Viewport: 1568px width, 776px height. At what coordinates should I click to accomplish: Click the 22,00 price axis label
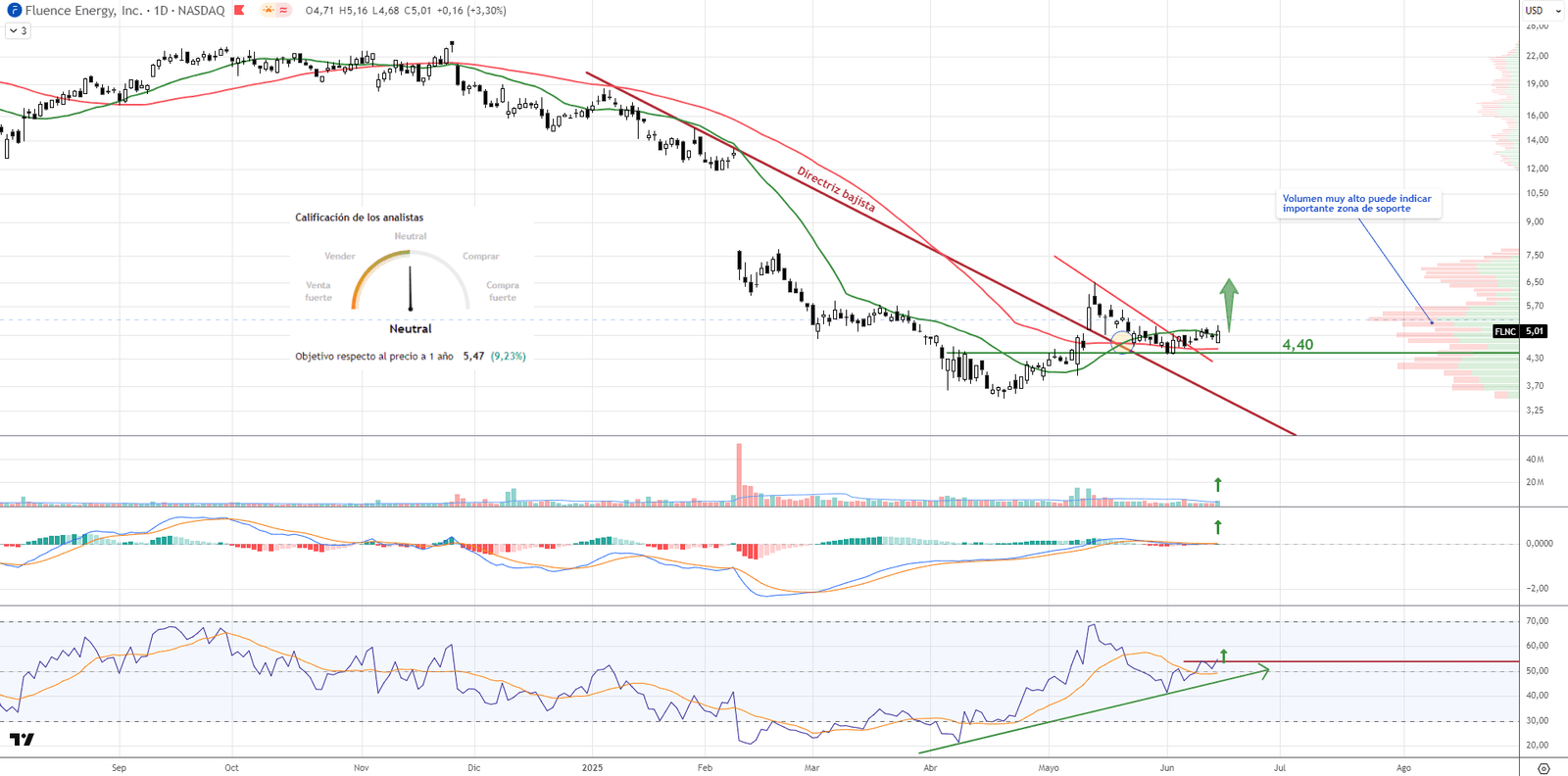1538,56
